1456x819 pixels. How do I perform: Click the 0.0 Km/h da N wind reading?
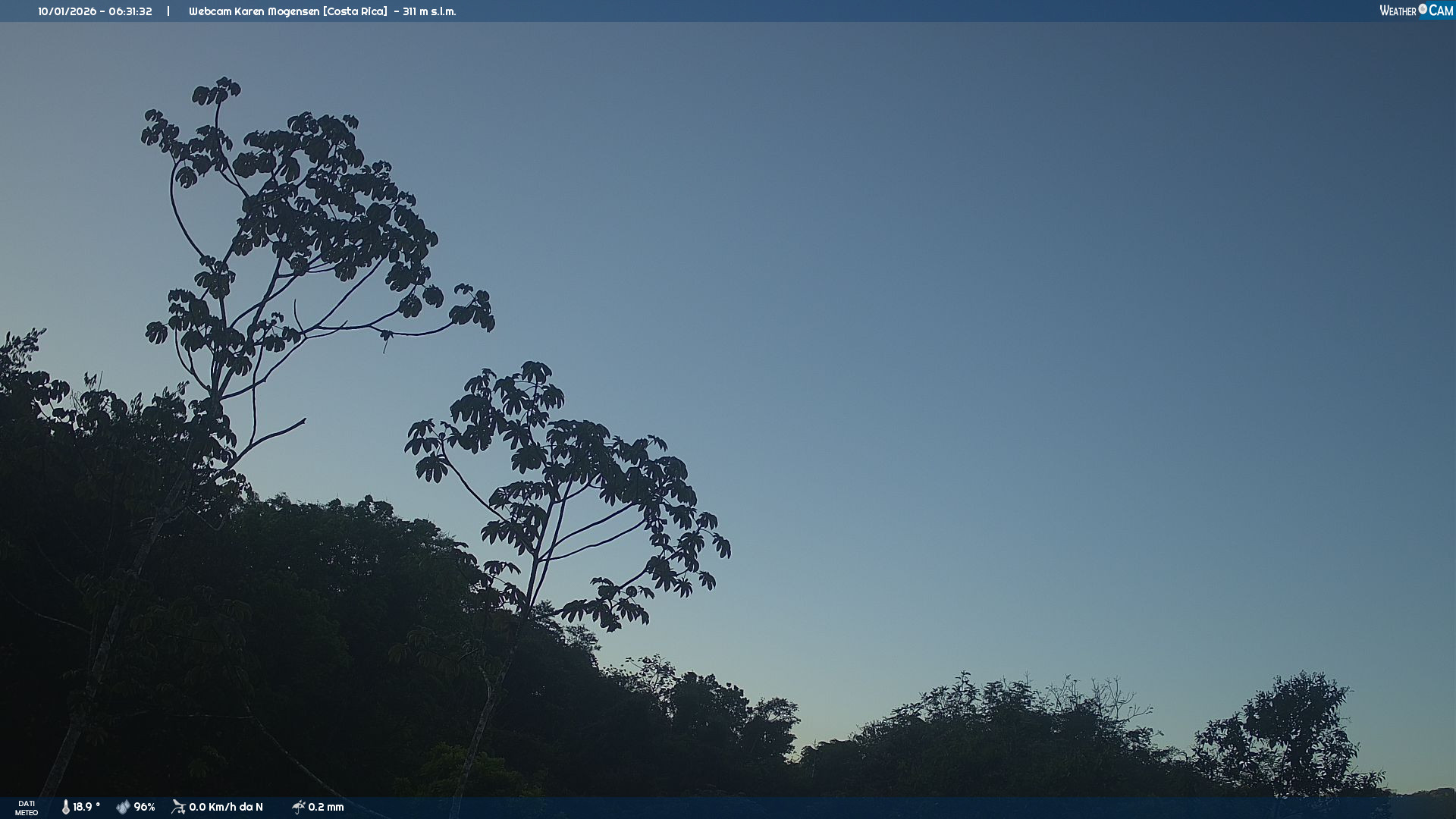(226, 807)
